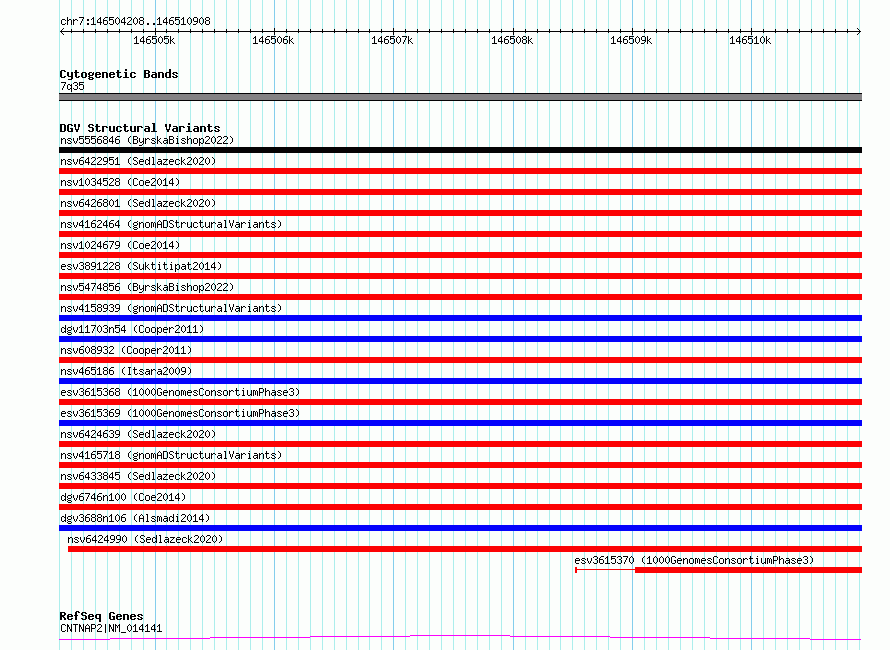Click the black bar under nsv5556846
This screenshot has width=890, height=650.
460,150
